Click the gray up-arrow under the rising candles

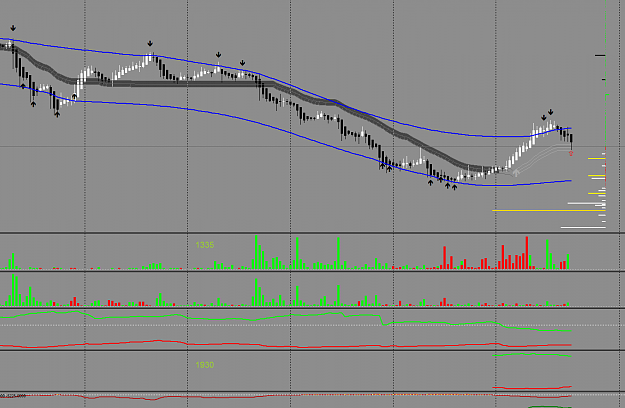516,173
